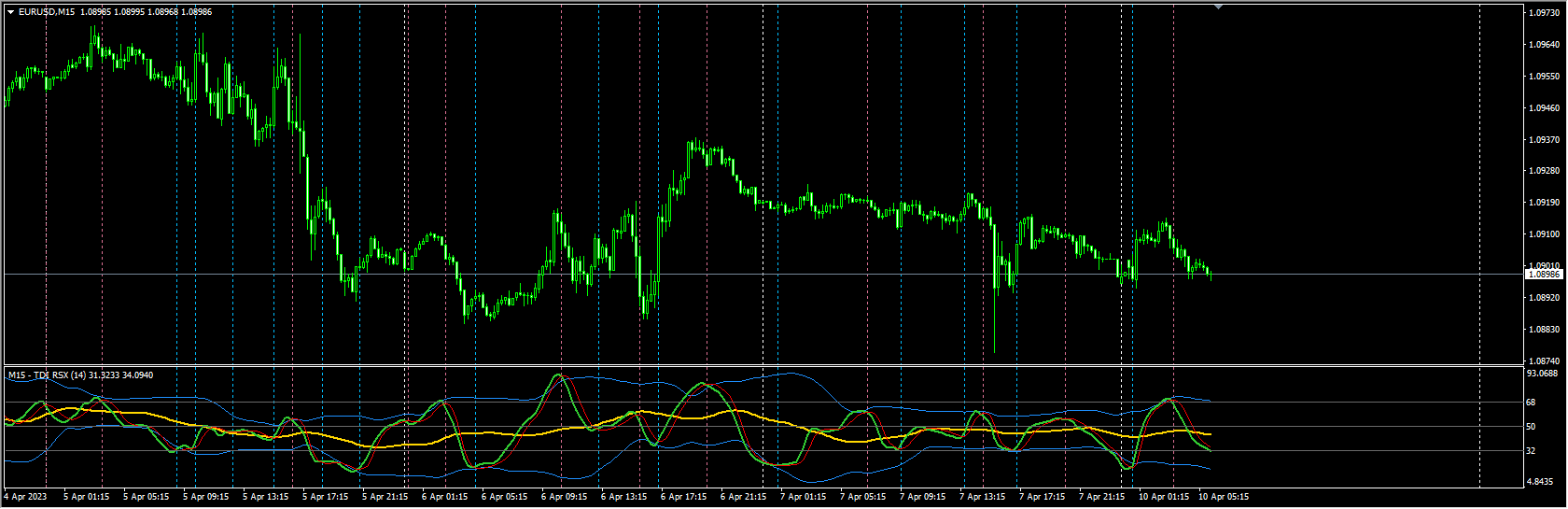The width and height of the screenshot is (1568, 509).
Task: Click price scale value 1.08920
Action: [1546, 298]
